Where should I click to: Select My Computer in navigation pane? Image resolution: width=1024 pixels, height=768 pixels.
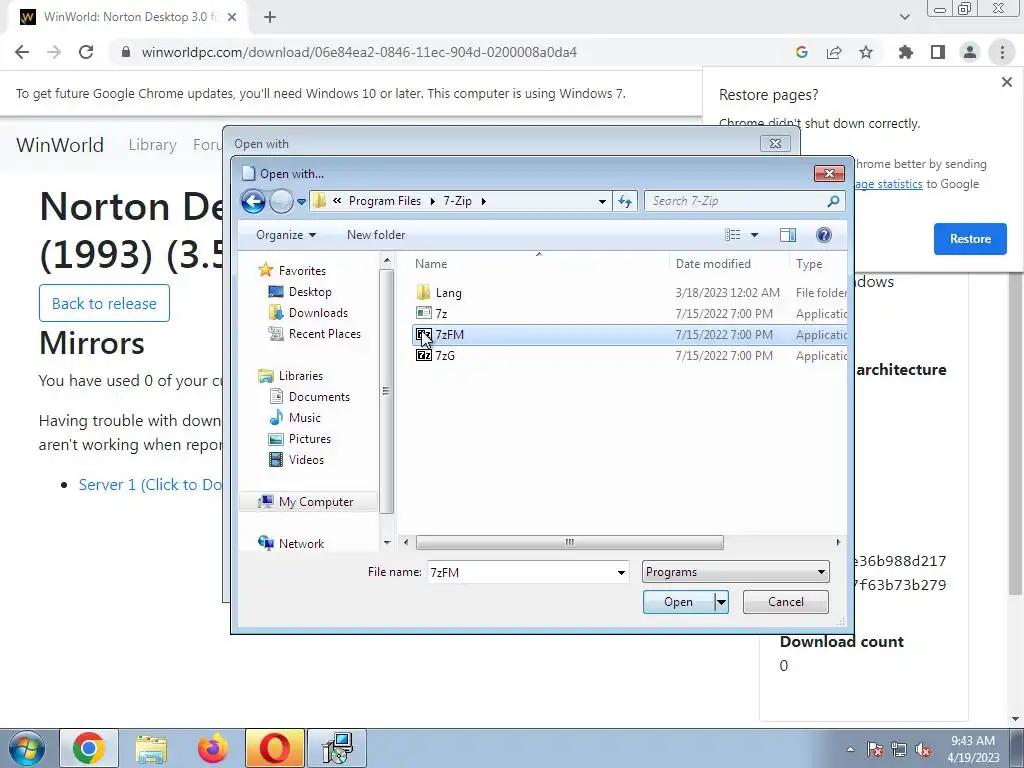pyautogui.click(x=306, y=502)
